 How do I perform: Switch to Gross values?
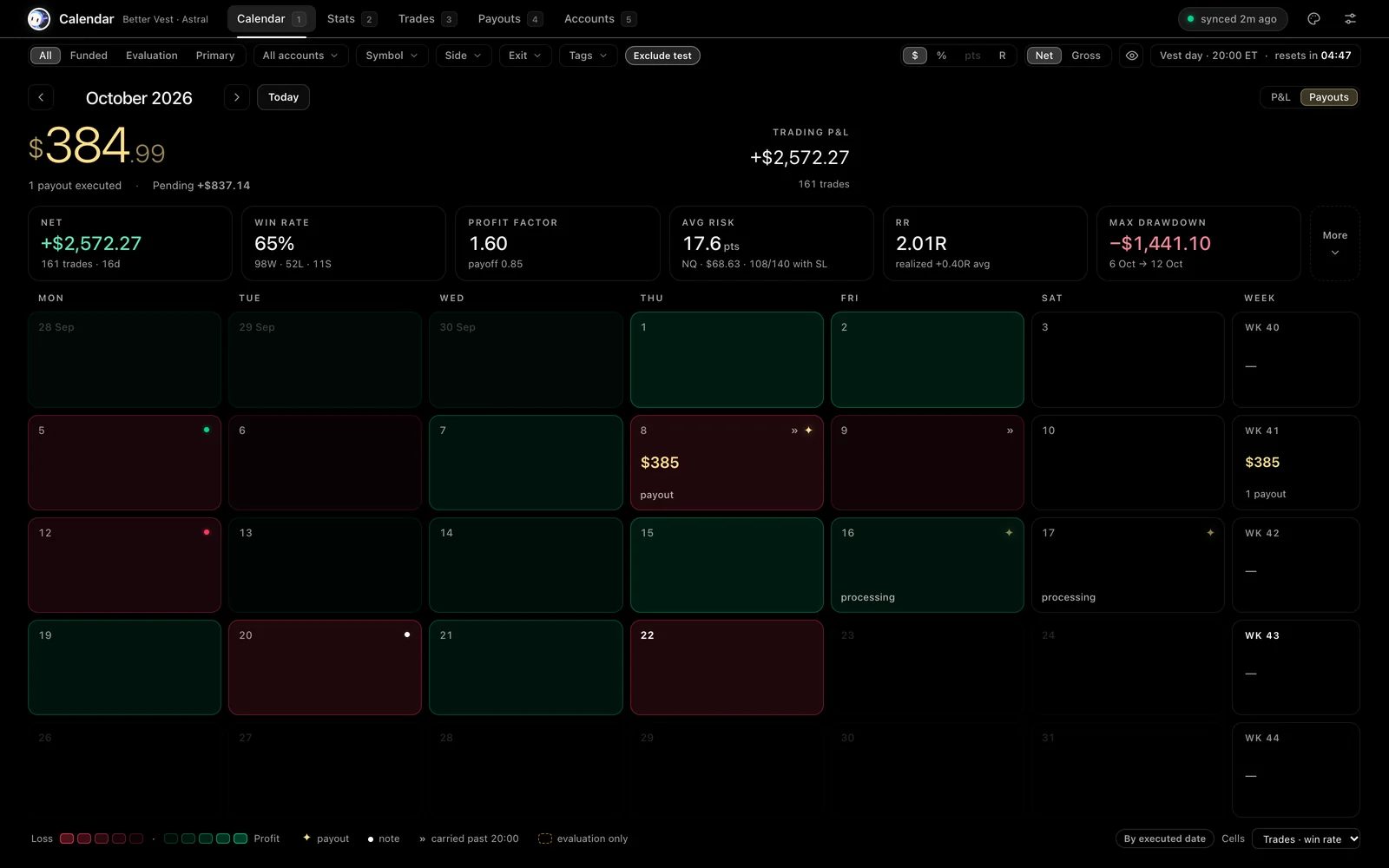(1086, 56)
